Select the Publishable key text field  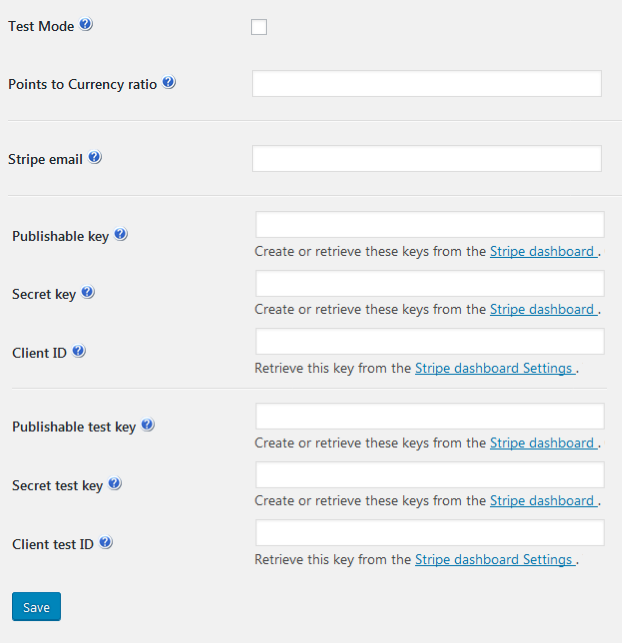430,224
